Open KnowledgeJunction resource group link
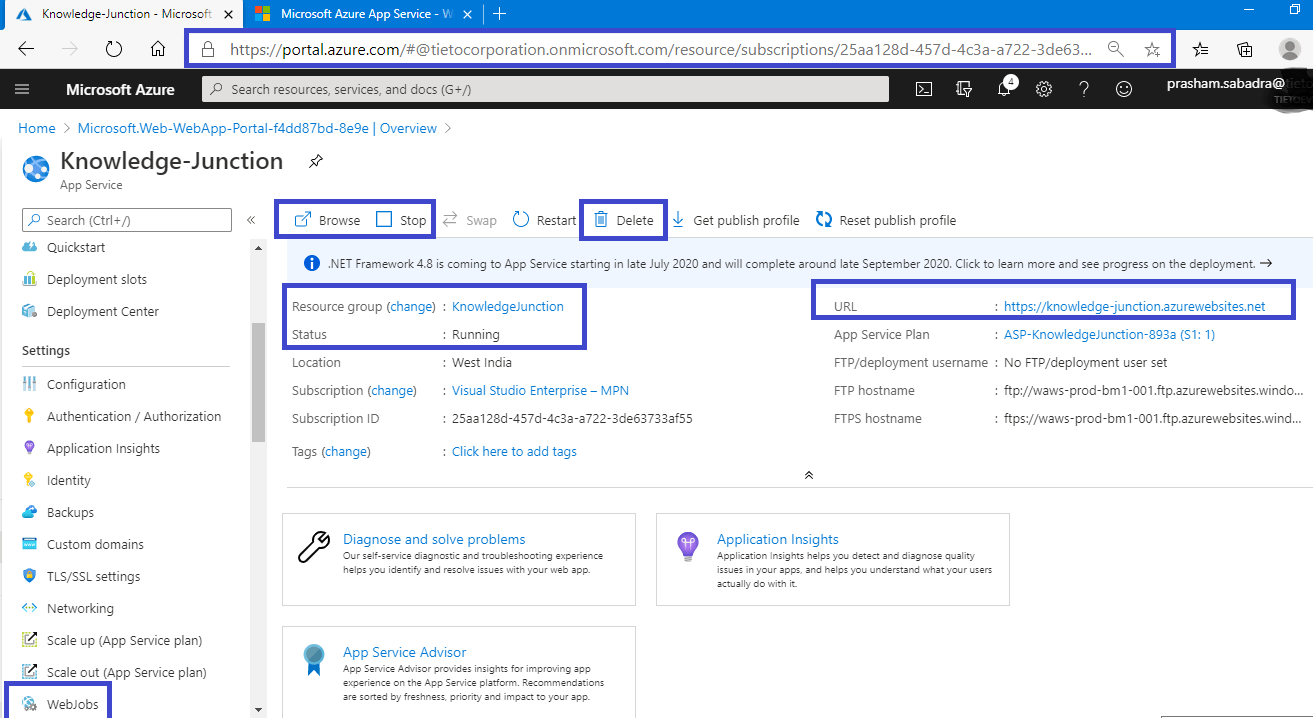Viewport: 1313px width, 718px height. [508, 306]
